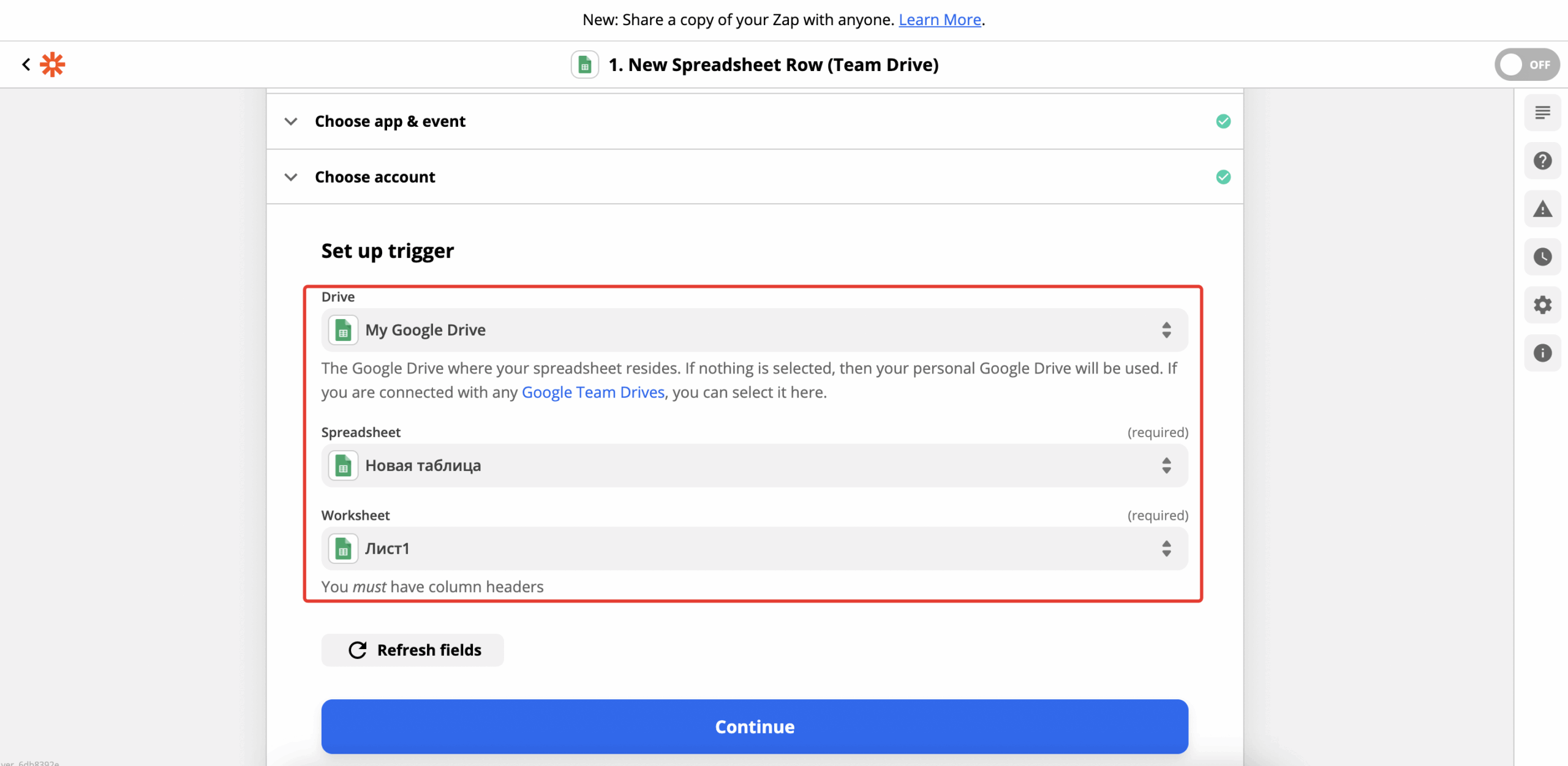Go back using the left arrow
This screenshot has width=1568, height=766.
(26, 64)
